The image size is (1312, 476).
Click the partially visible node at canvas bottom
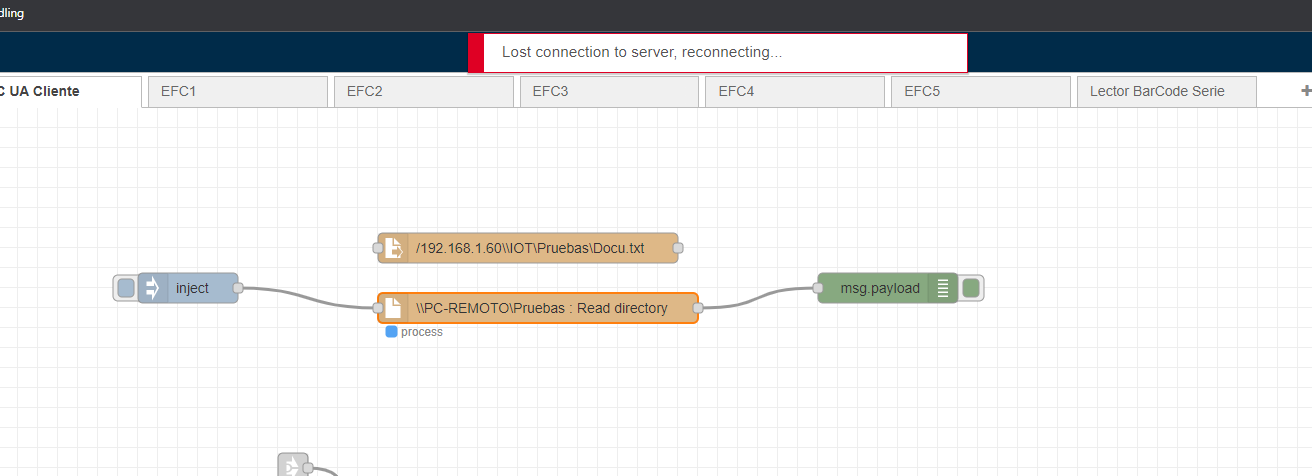[292, 467]
